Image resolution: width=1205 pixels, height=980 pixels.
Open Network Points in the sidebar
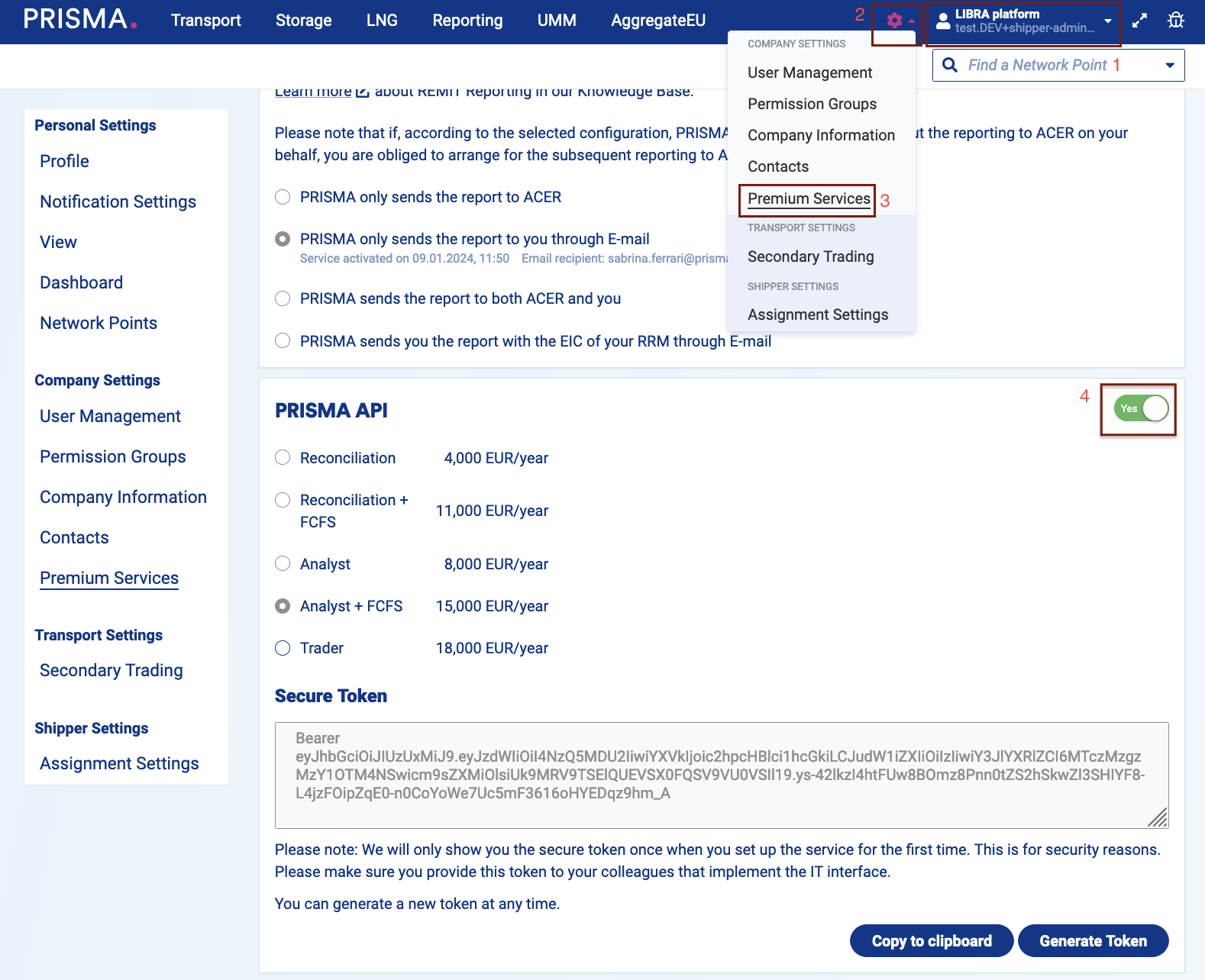tap(99, 323)
